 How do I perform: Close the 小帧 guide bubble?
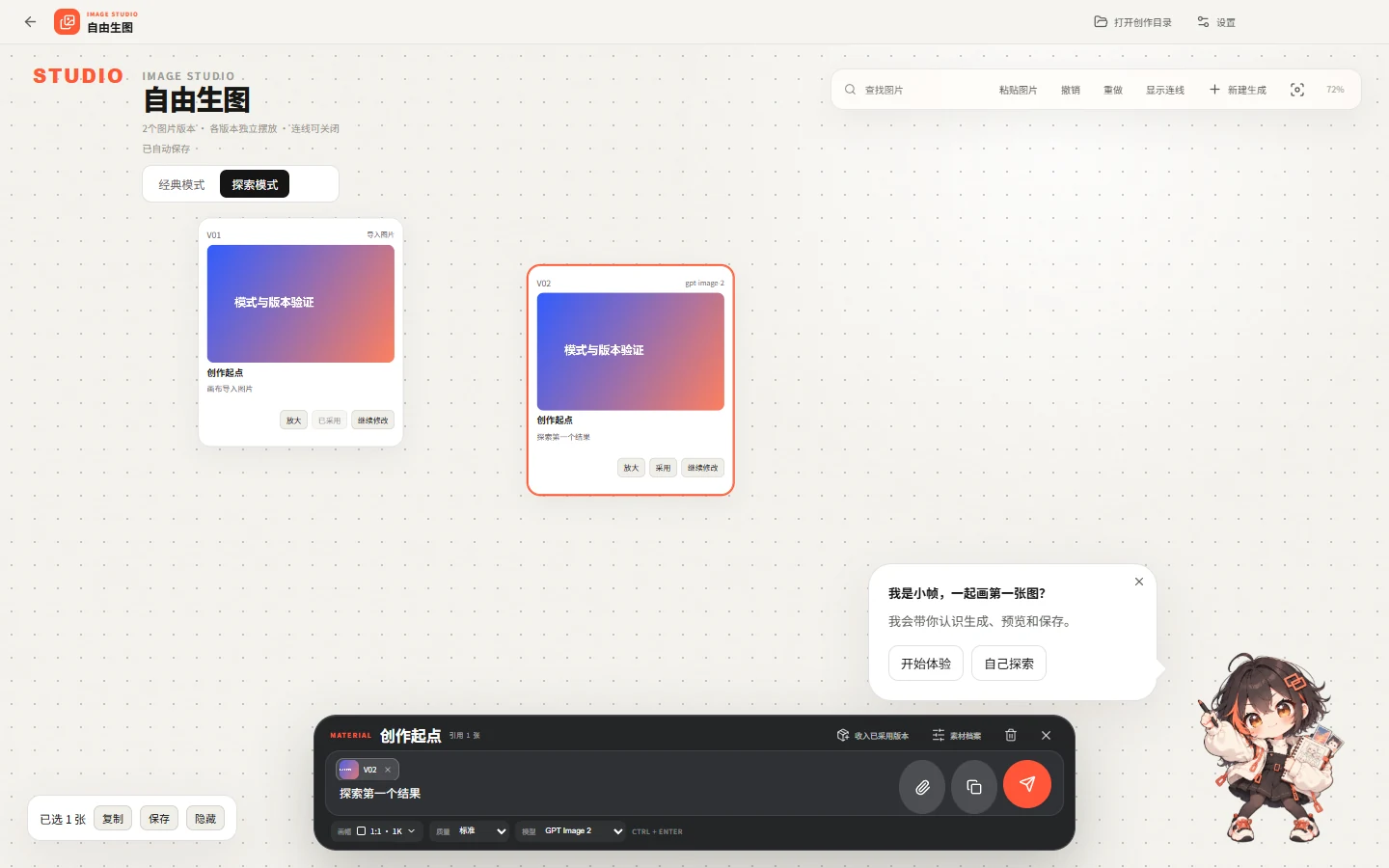[x=1139, y=582]
